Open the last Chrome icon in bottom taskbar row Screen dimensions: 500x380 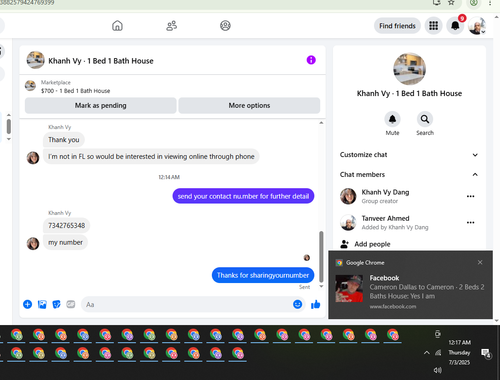238,353
